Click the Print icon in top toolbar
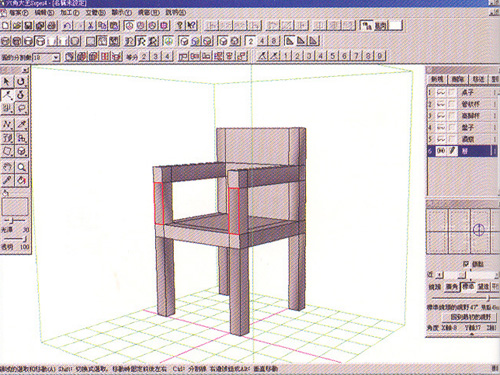 (52, 26)
